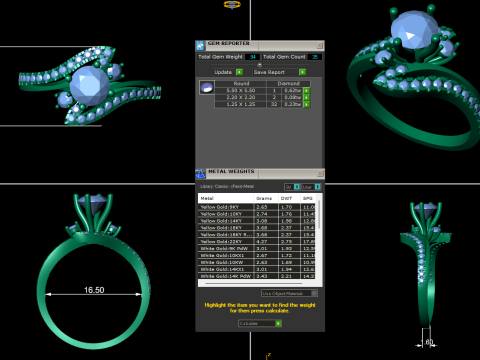The height and width of the screenshot is (360, 480).
Task: Close the Metal Weights panel
Action: [320, 173]
